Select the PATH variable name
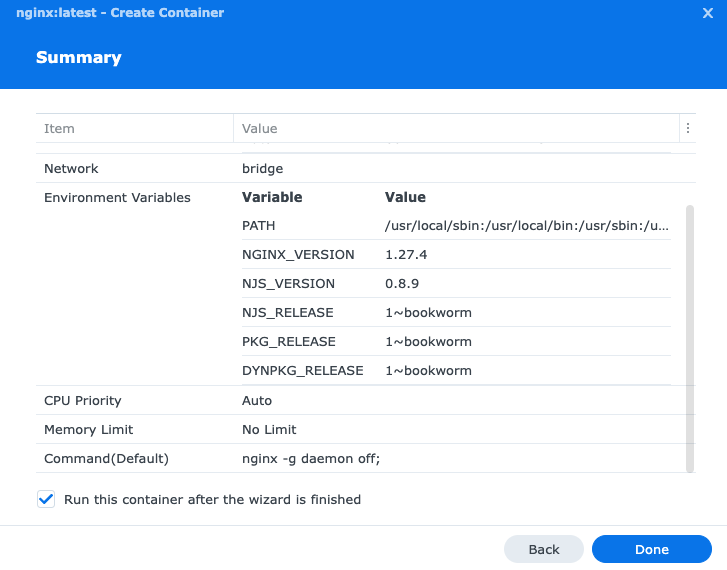The height and width of the screenshot is (570, 727). 258,225
